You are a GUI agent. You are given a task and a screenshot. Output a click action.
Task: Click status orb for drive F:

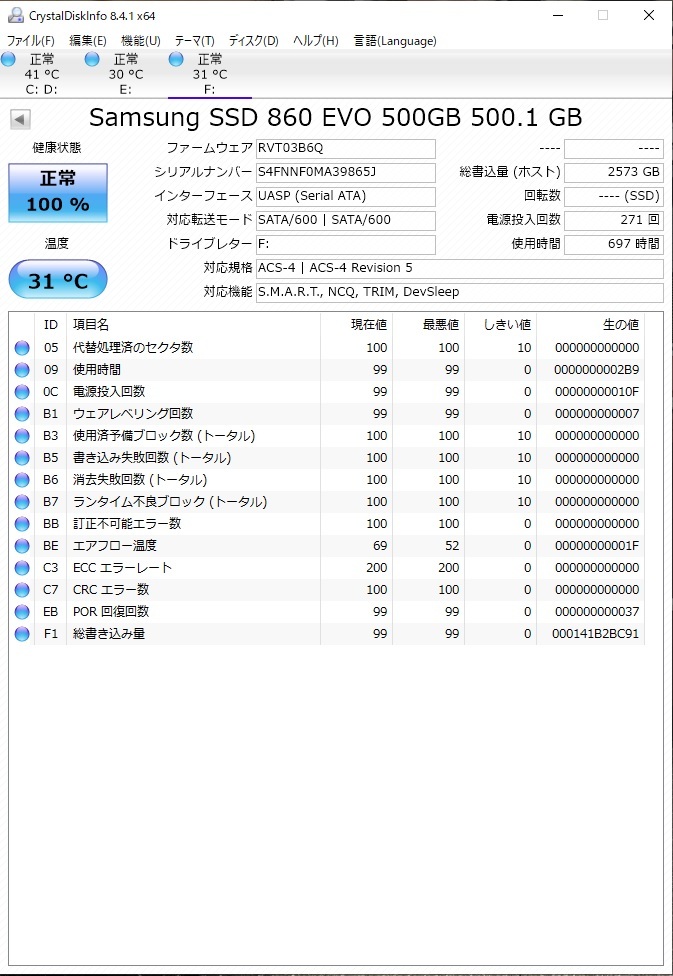click(176, 60)
